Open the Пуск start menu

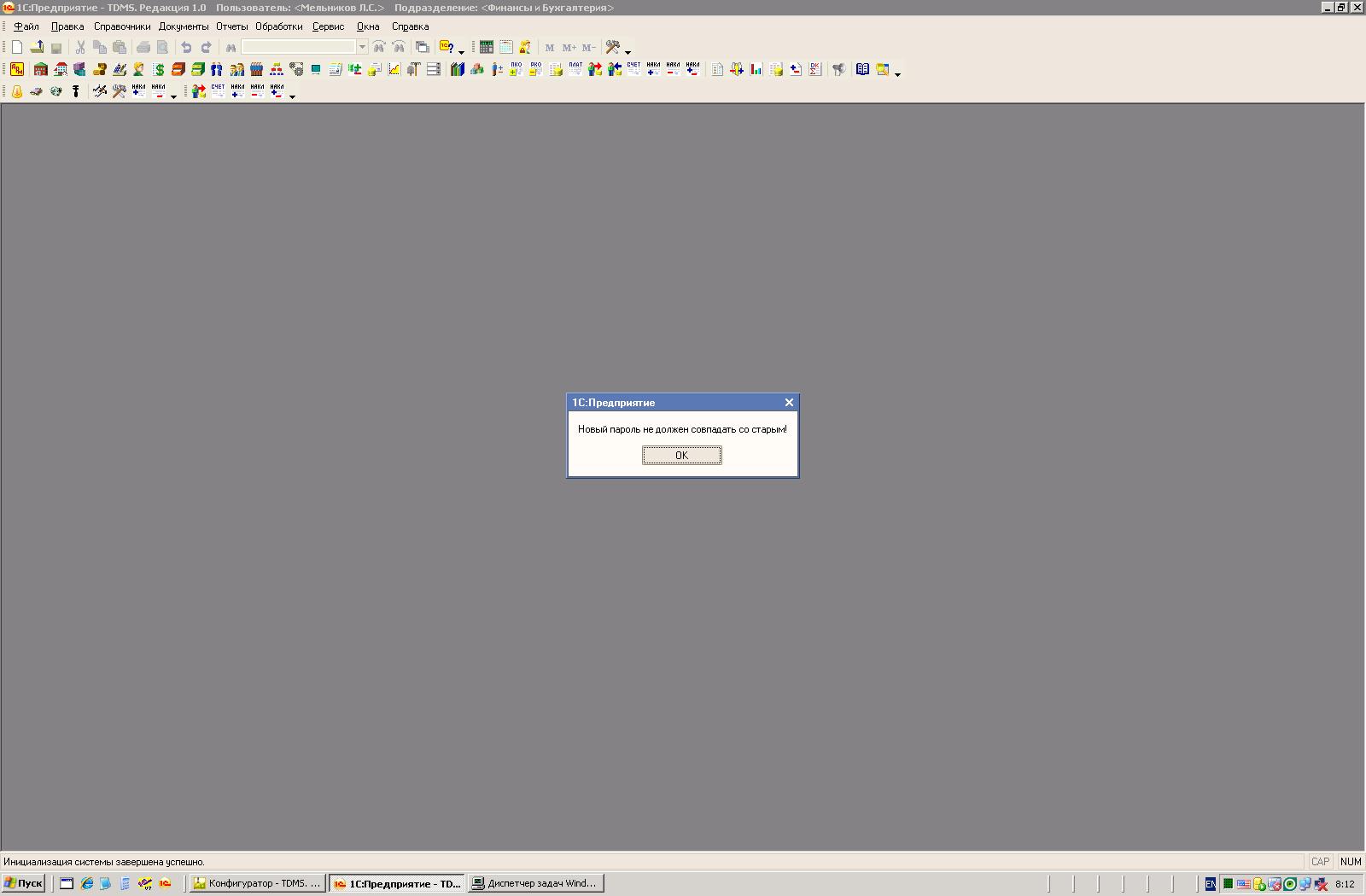[x=23, y=883]
